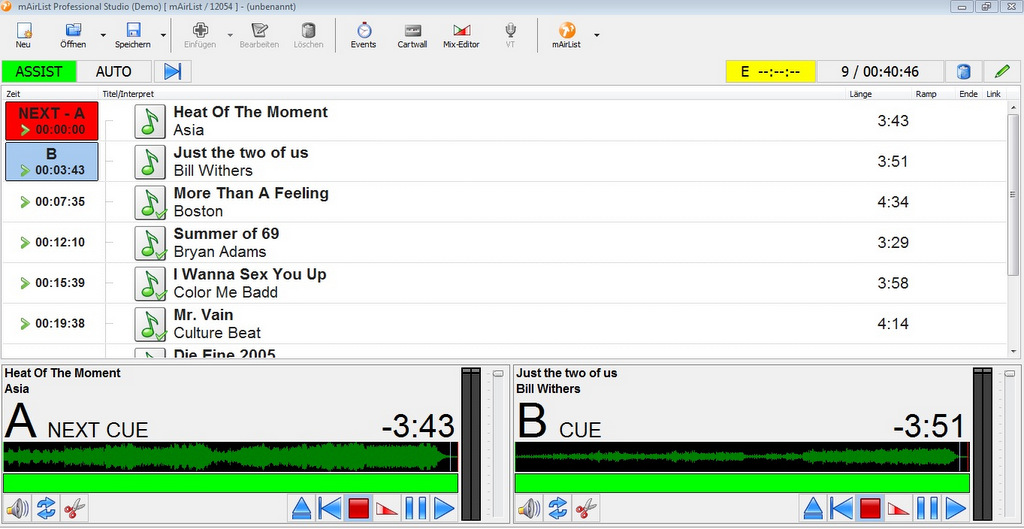The height and width of the screenshot is (529, 1024).
Task: Switch to ASSIST mode
Action: pos(39,71)
